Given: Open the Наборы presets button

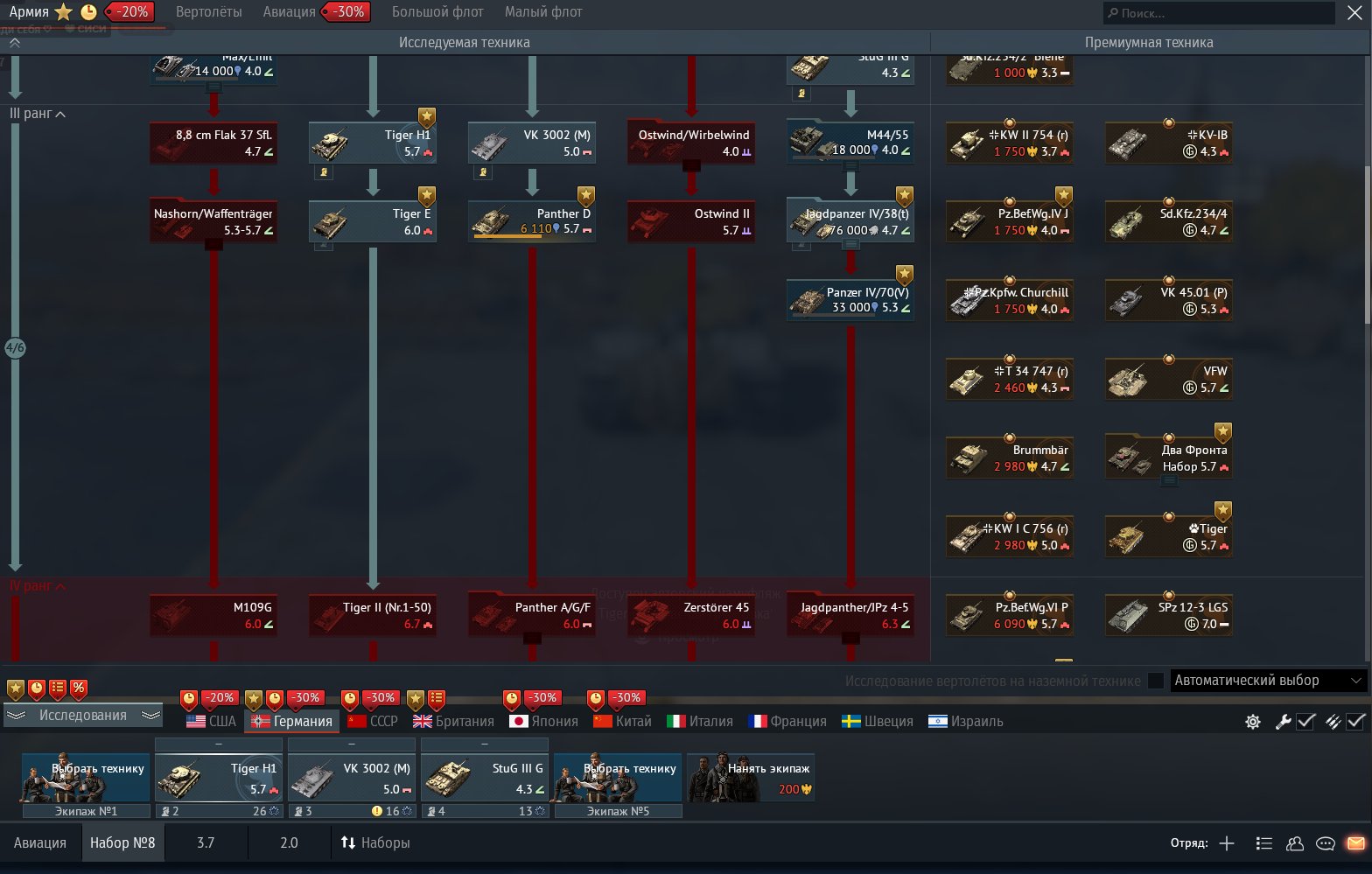Looking at the screenshot, I should (375, 843).
